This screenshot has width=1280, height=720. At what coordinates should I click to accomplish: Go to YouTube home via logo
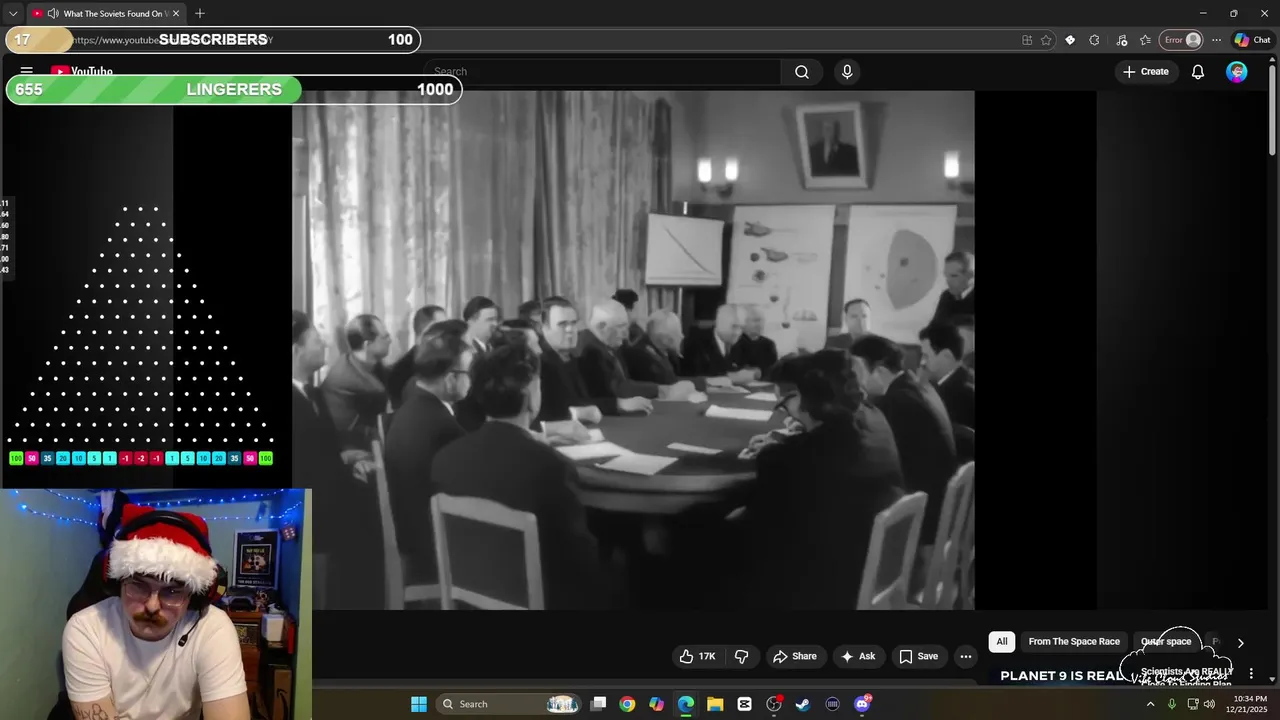(x=82, y=71)
